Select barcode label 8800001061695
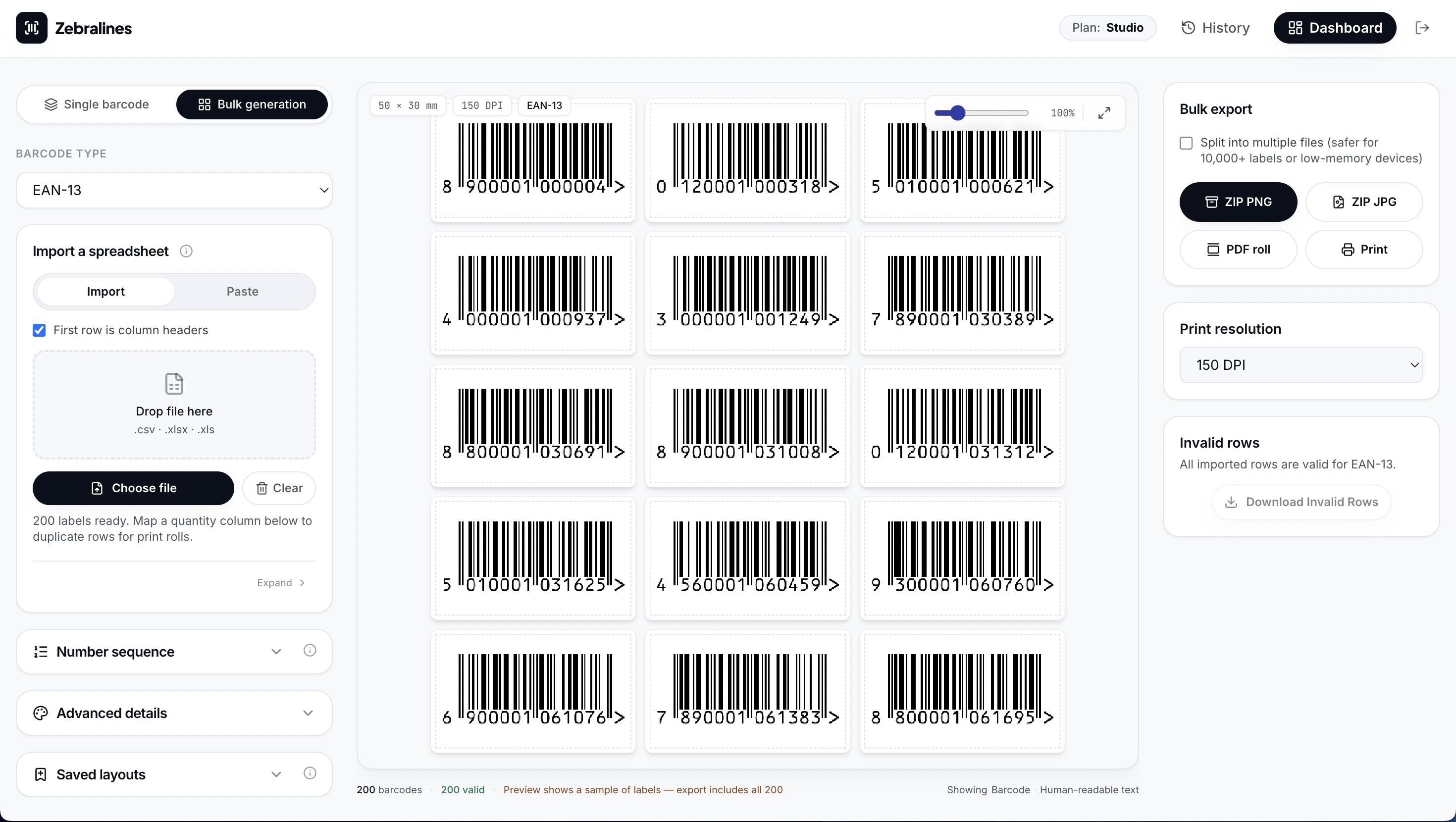 [x=962, y=691]
